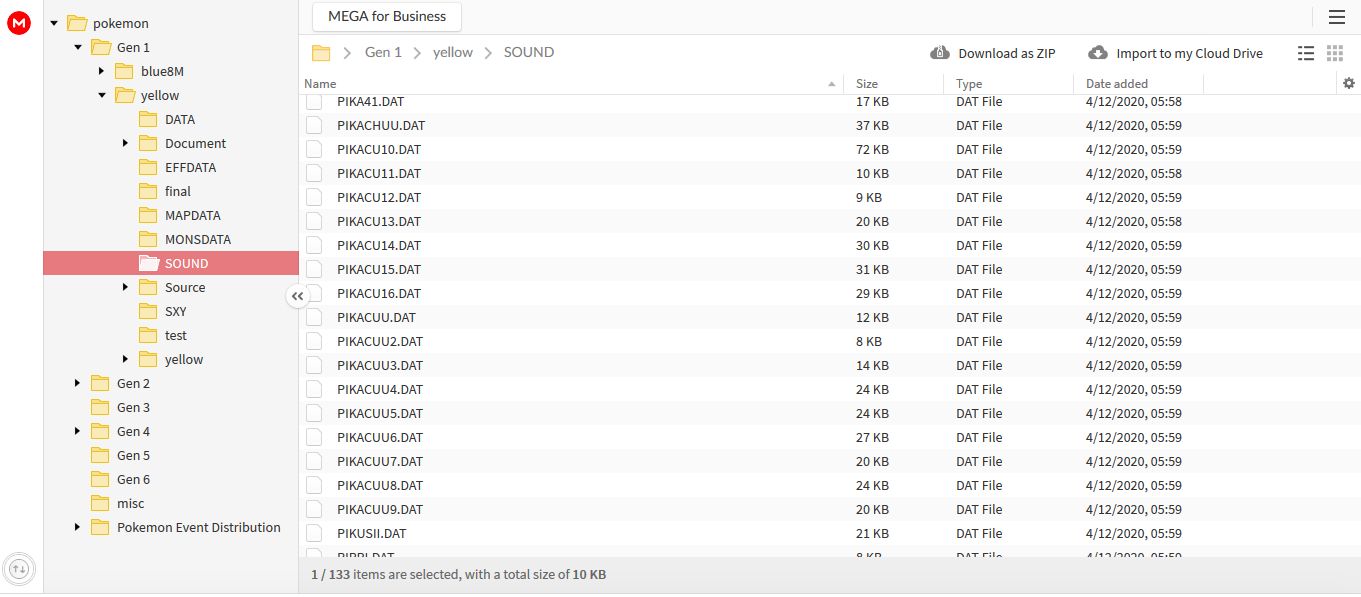
Task: Open the hamburger menu icon
Action: point(1337,17)
